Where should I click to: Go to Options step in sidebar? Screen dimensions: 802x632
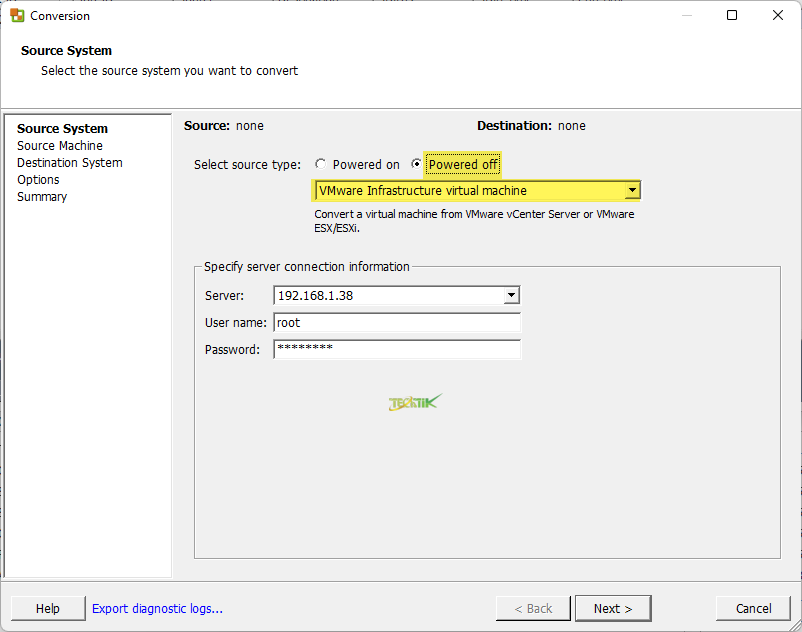coord(38,180)
